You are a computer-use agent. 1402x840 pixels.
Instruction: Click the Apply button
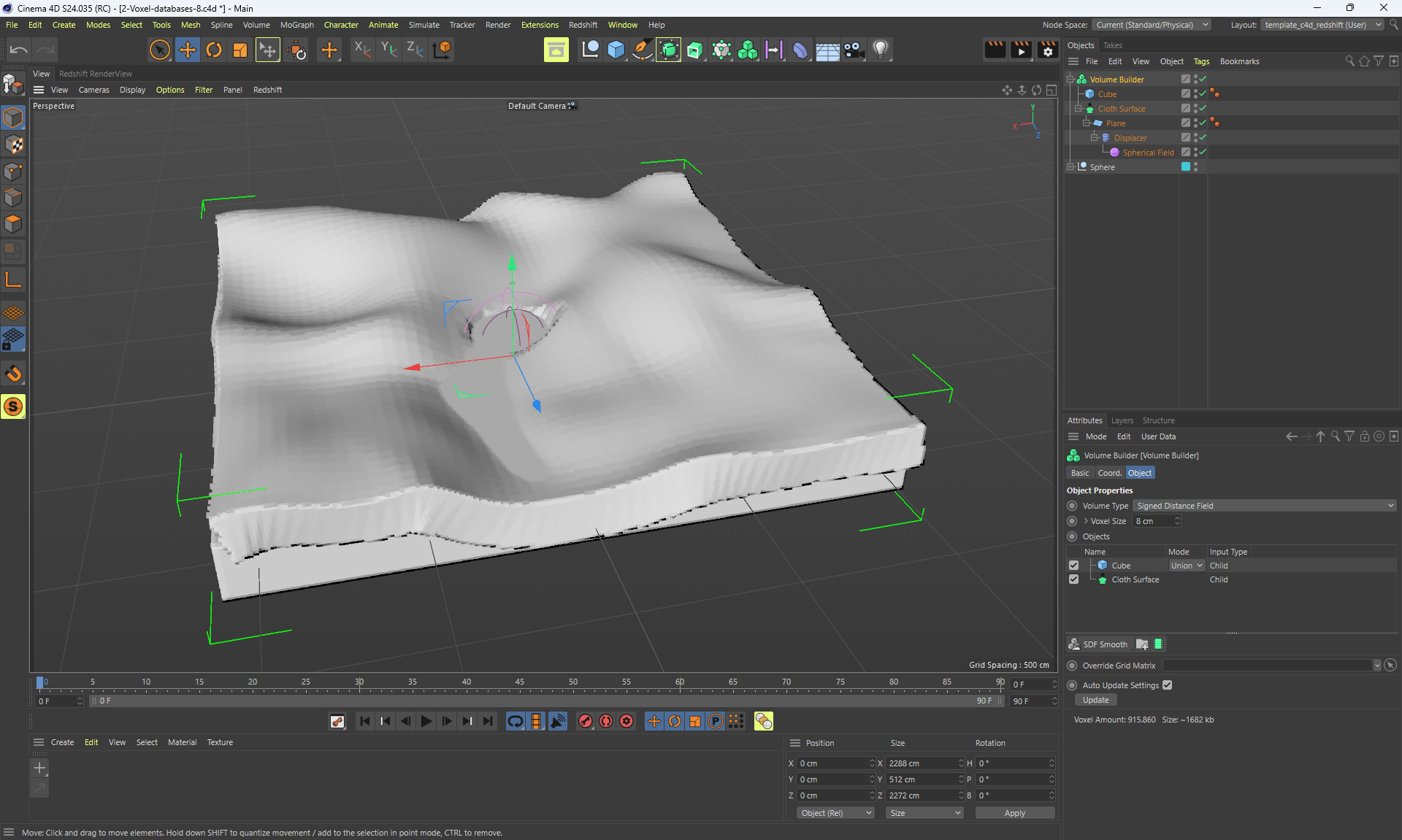pyautogui.click(x=1014, y=813)
